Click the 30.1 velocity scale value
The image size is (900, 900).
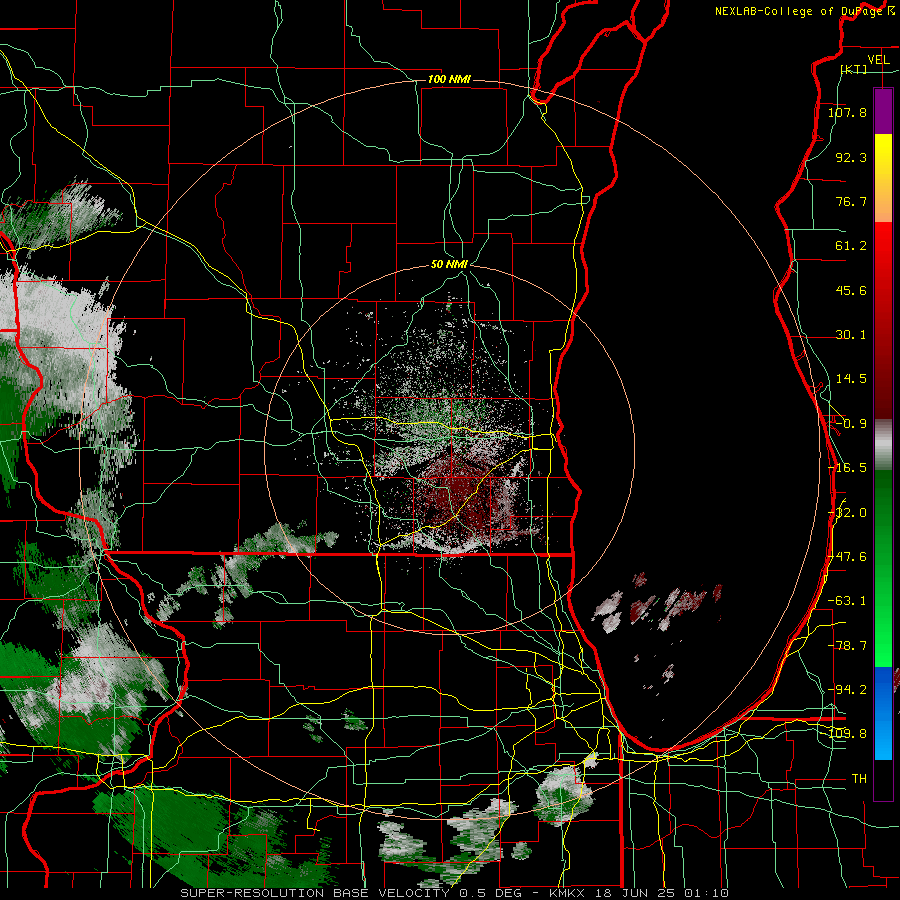coord(851,335)
